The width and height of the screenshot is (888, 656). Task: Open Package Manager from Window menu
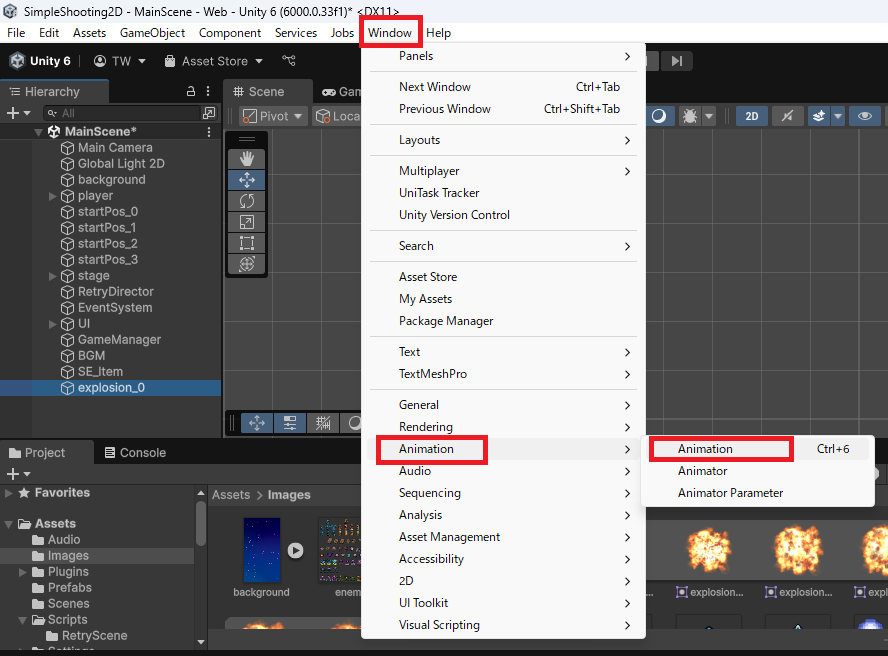tap(503, 321)
